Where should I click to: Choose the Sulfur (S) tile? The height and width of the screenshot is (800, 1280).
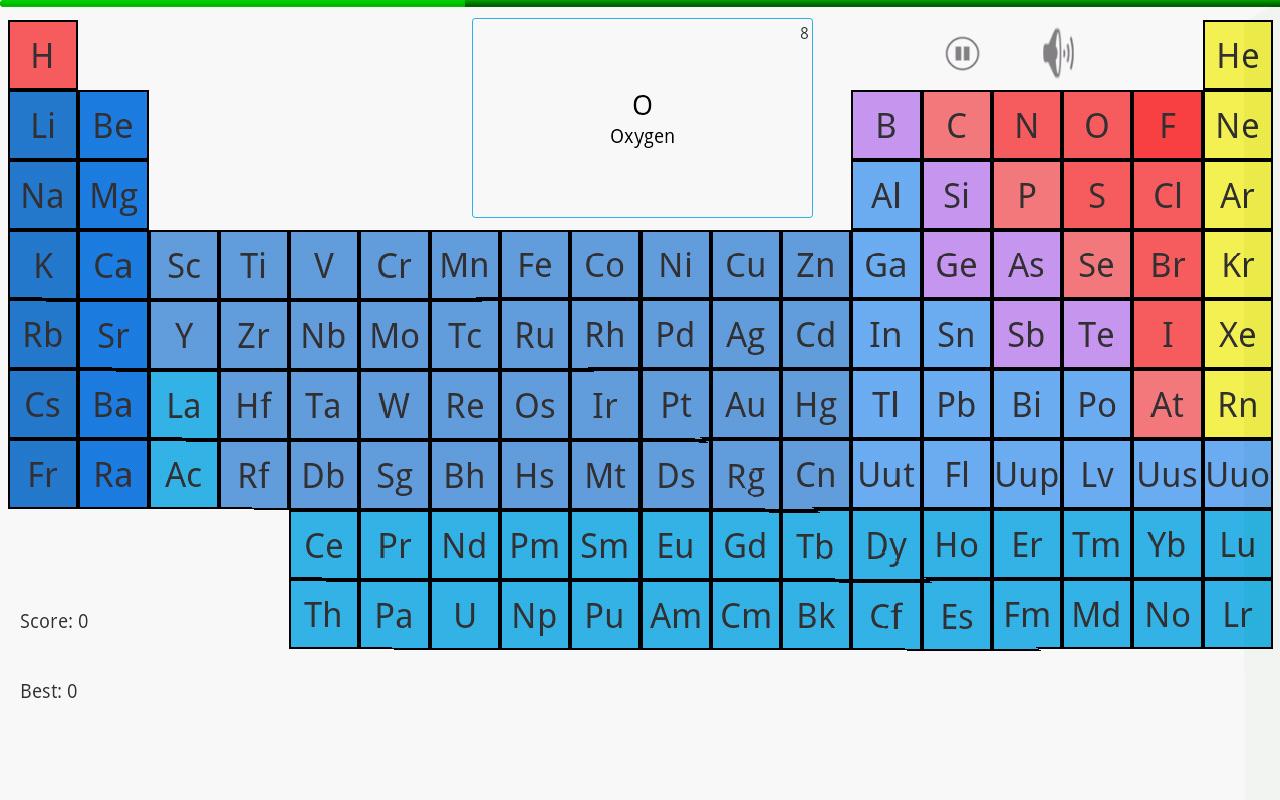pos(1097,195)
